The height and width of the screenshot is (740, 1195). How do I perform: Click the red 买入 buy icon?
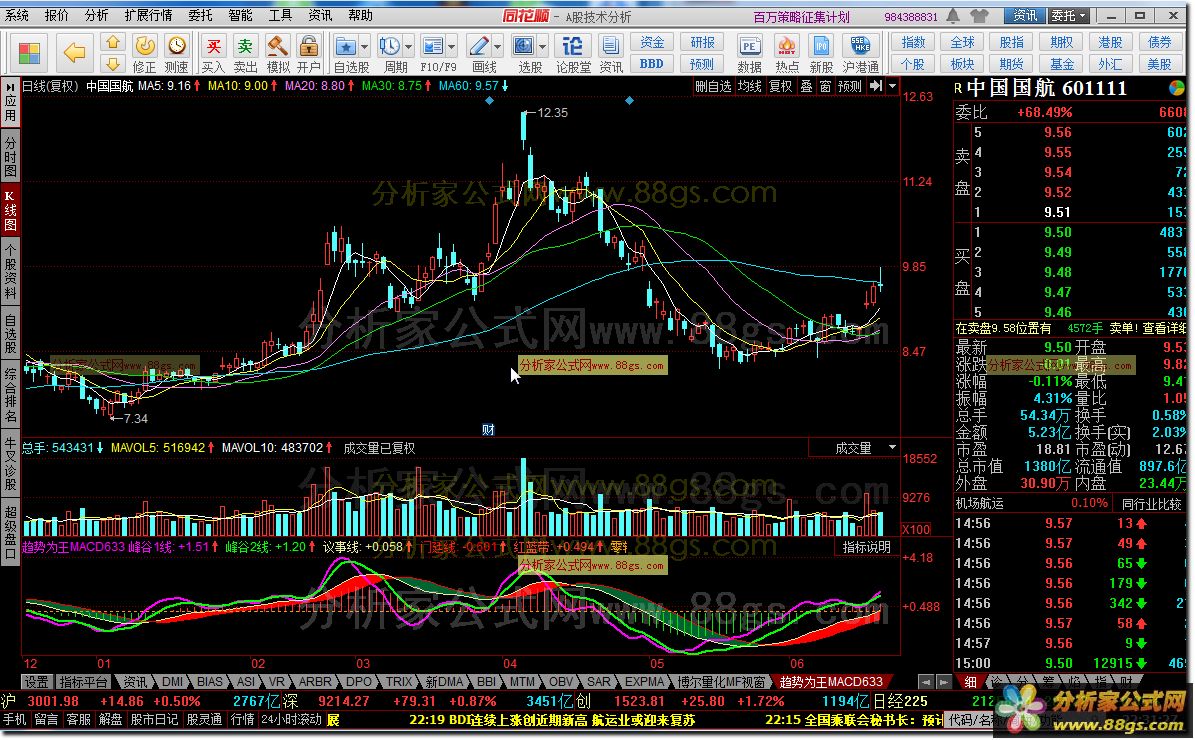point(213,46)
